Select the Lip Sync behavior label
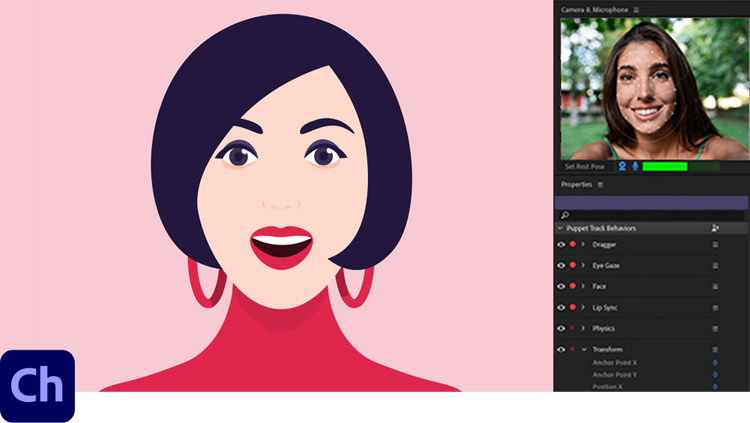 click(605, 308)
